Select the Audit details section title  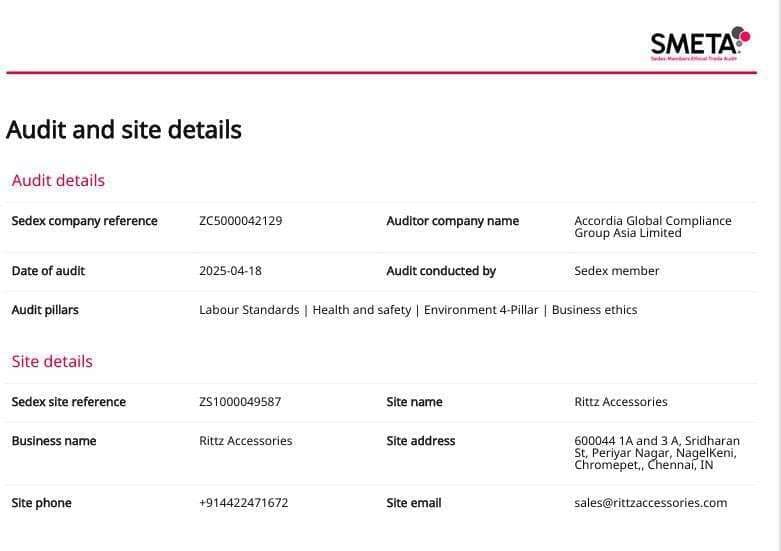click(x=58, y=180)
